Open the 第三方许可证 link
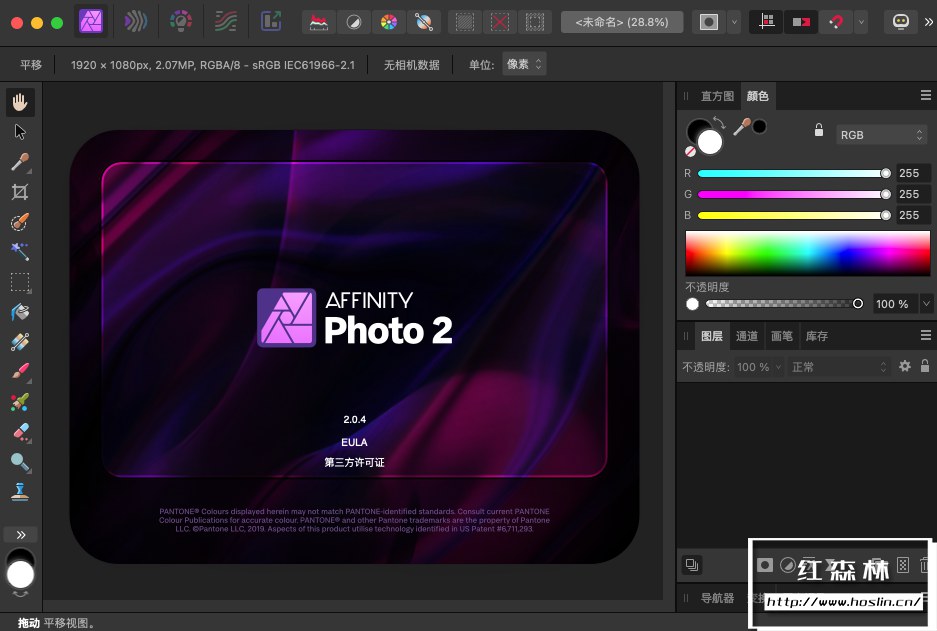 (354, 462)
